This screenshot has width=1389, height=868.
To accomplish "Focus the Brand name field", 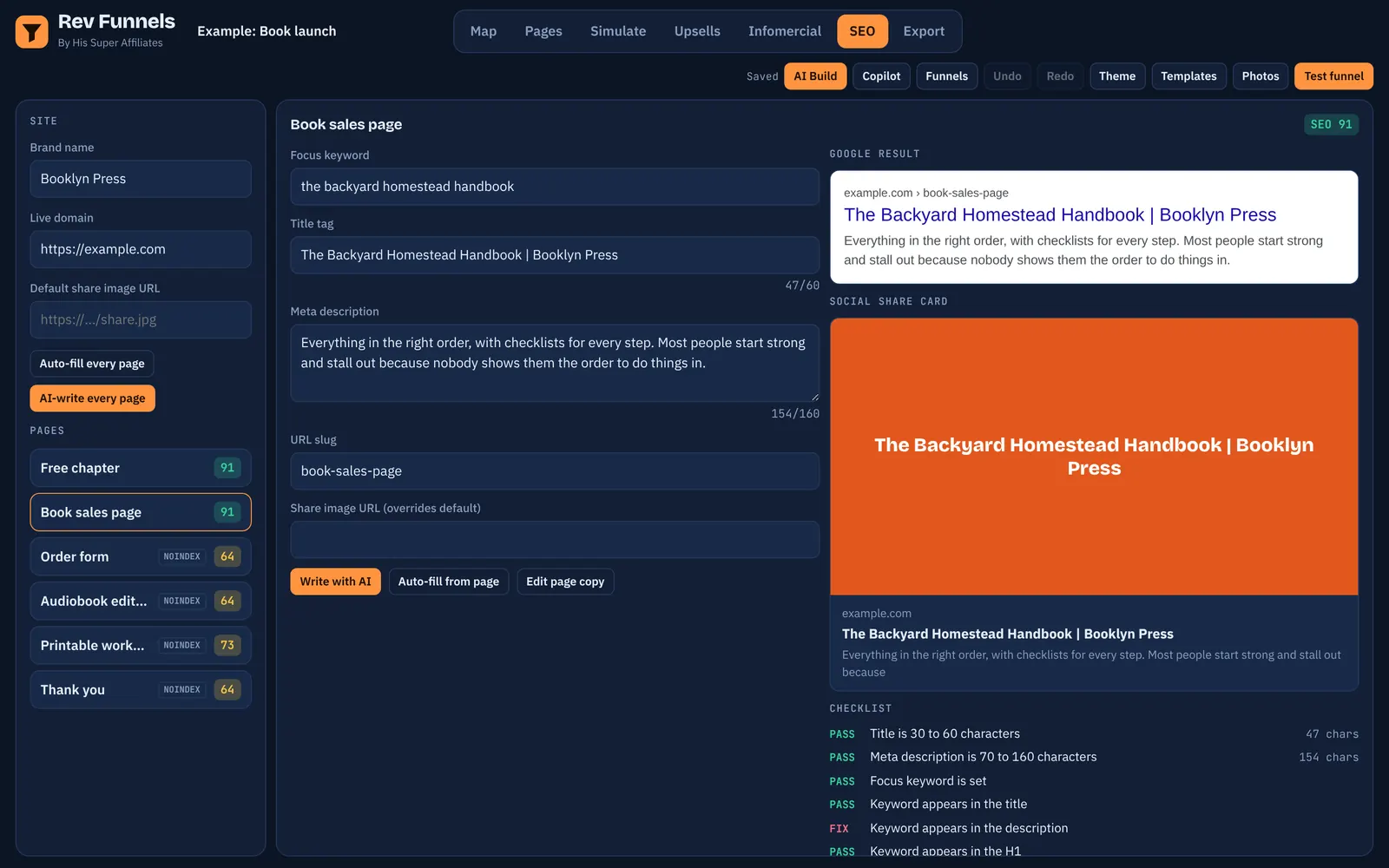I will [141, 179].
